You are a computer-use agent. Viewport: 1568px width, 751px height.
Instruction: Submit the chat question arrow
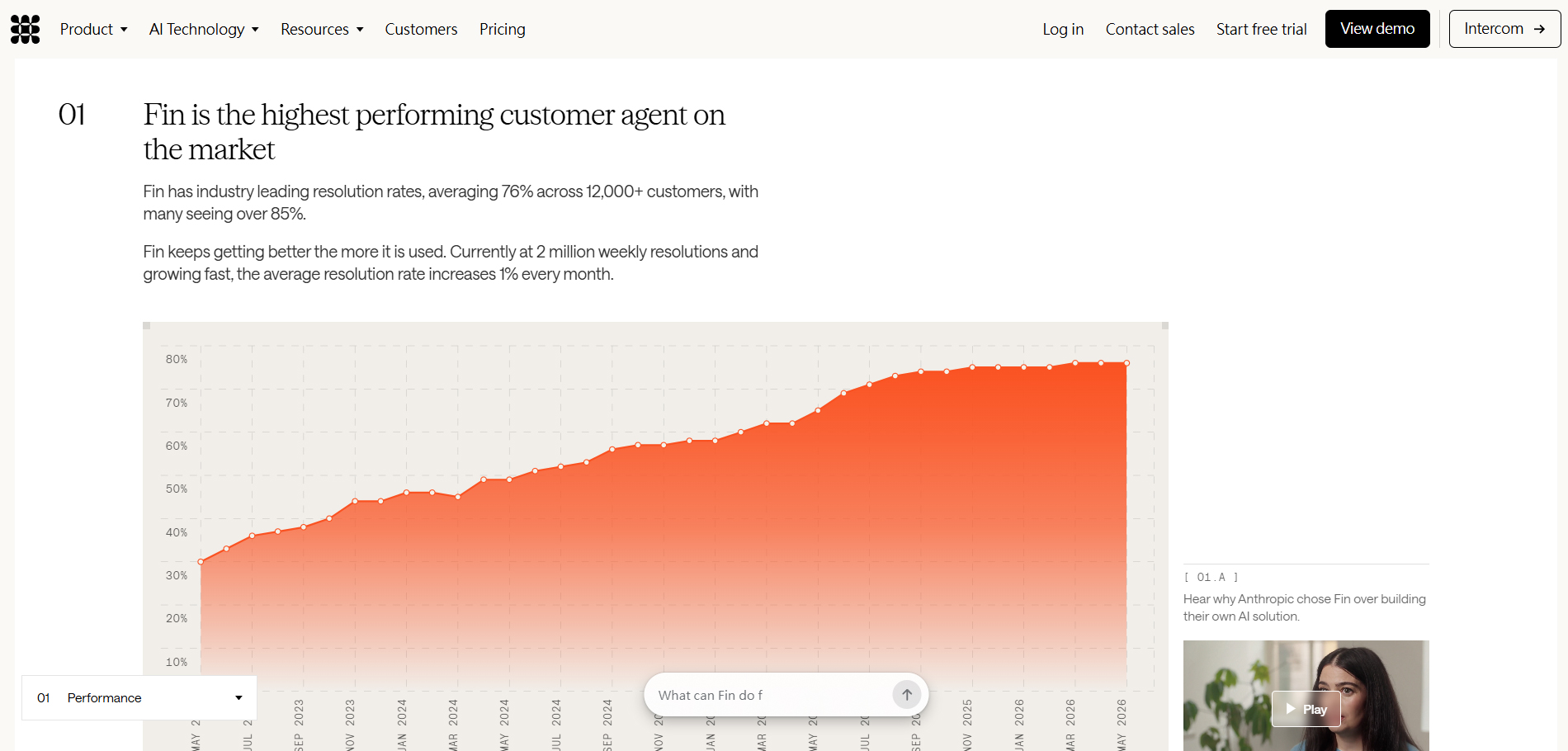point(907,695)
